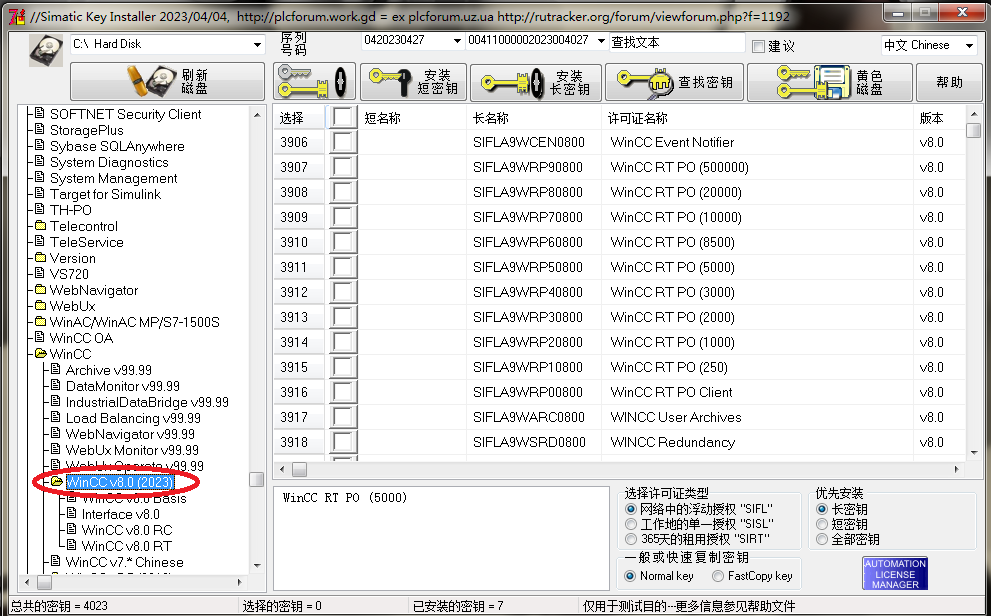Screen dimensions: 991x616
Task: Click the install long key button
Action: click(536, 82)
